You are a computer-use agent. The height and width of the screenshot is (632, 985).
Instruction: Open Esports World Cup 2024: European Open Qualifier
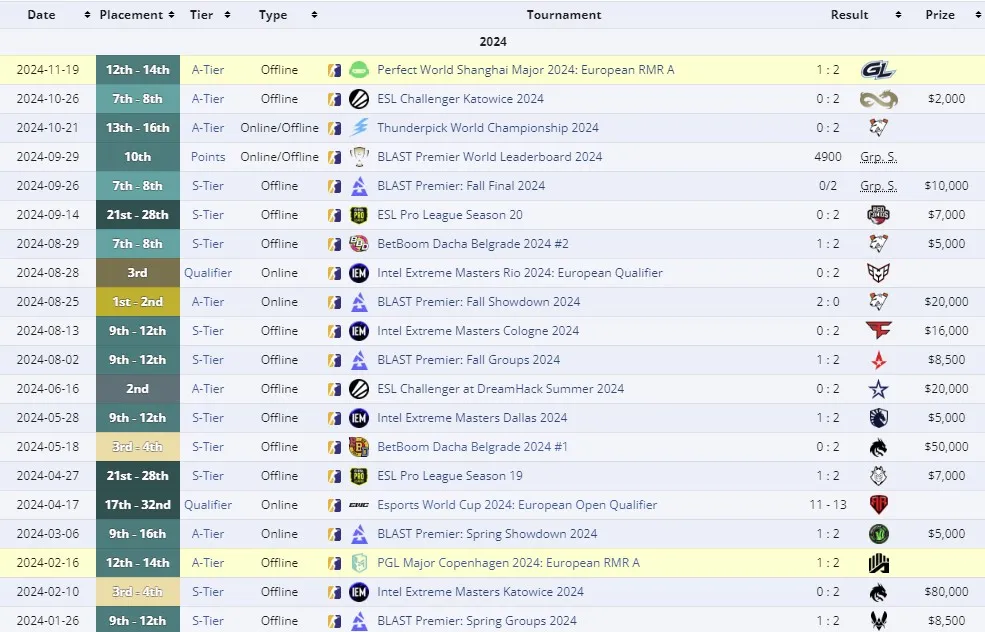(x=517, y=504)
